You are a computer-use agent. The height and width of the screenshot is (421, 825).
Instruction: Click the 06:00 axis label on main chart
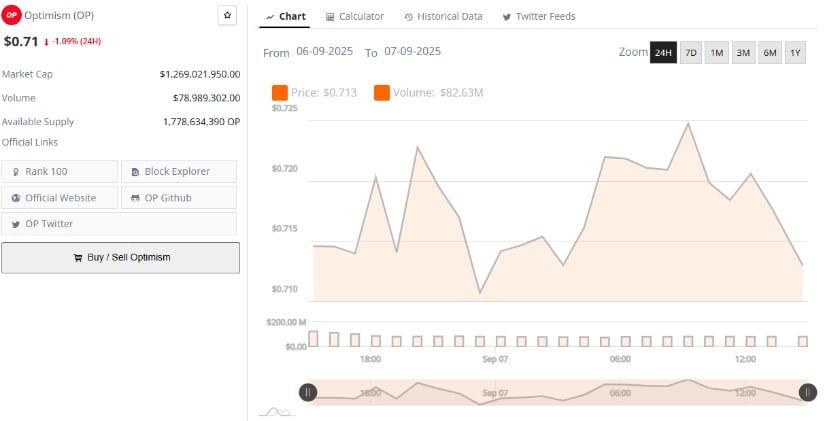620,359
